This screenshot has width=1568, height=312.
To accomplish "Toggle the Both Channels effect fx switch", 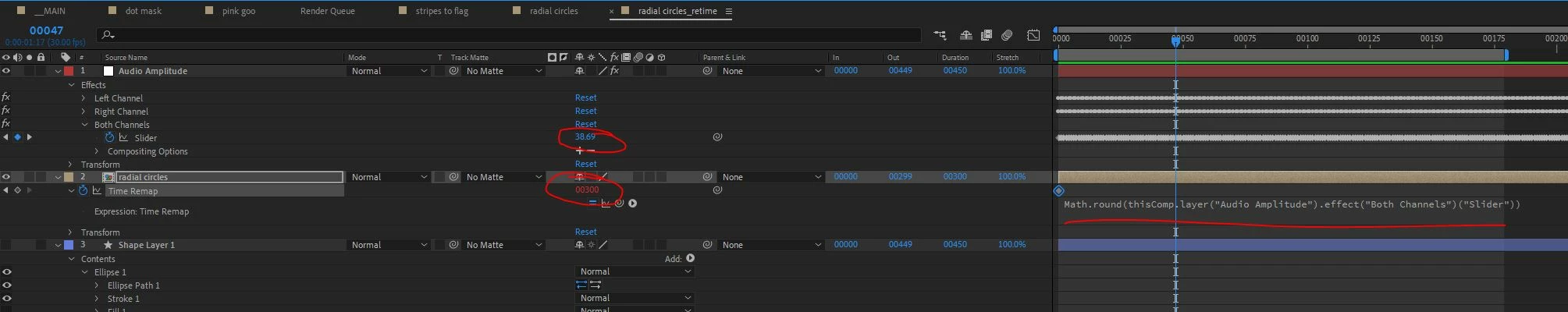I will [6, 124].
